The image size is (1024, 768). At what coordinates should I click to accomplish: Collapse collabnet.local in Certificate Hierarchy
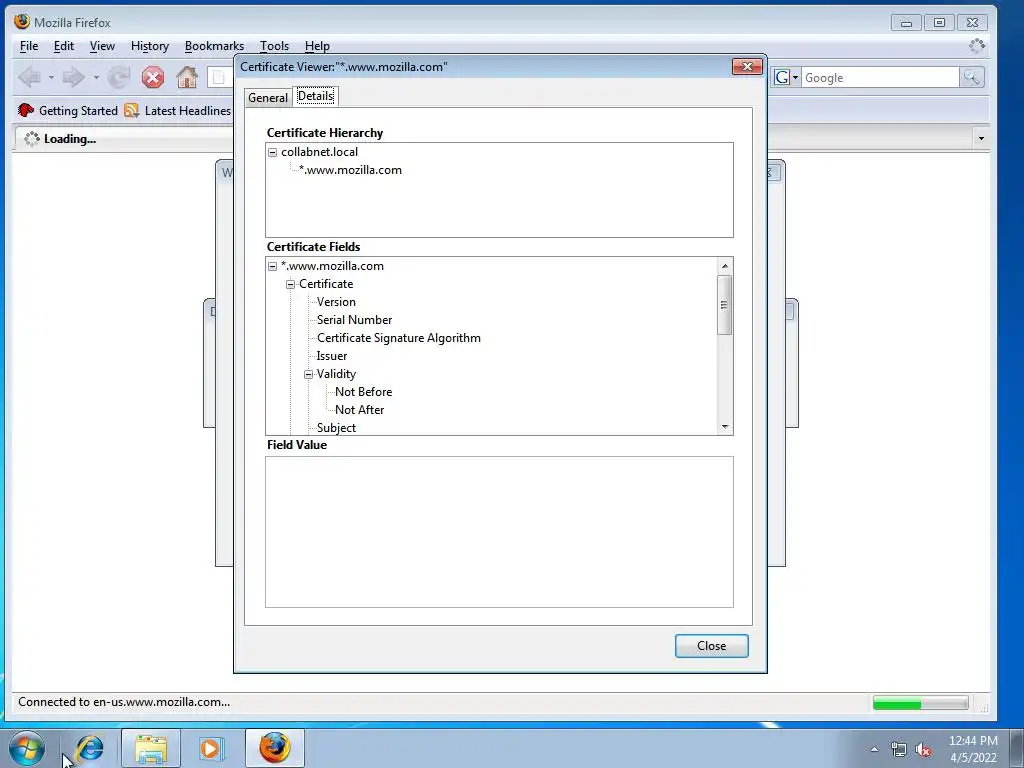pos(272,152)
